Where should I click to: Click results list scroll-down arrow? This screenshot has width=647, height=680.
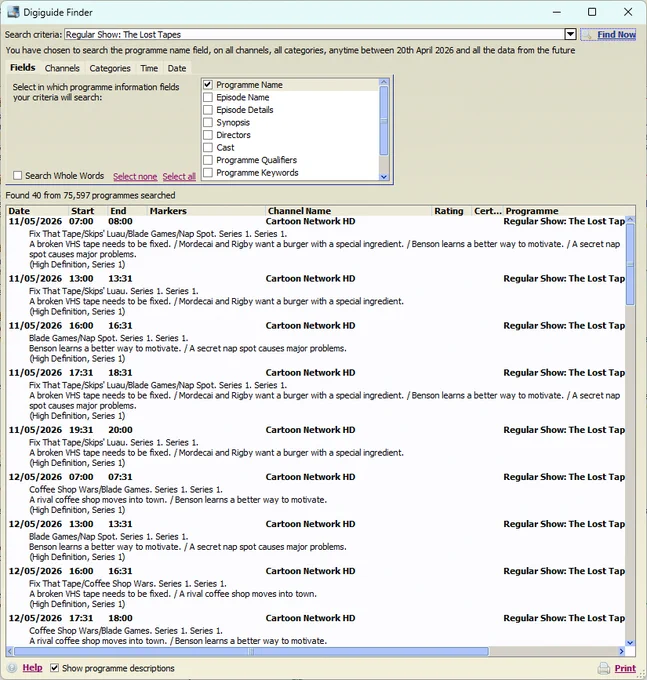(630, 643)
